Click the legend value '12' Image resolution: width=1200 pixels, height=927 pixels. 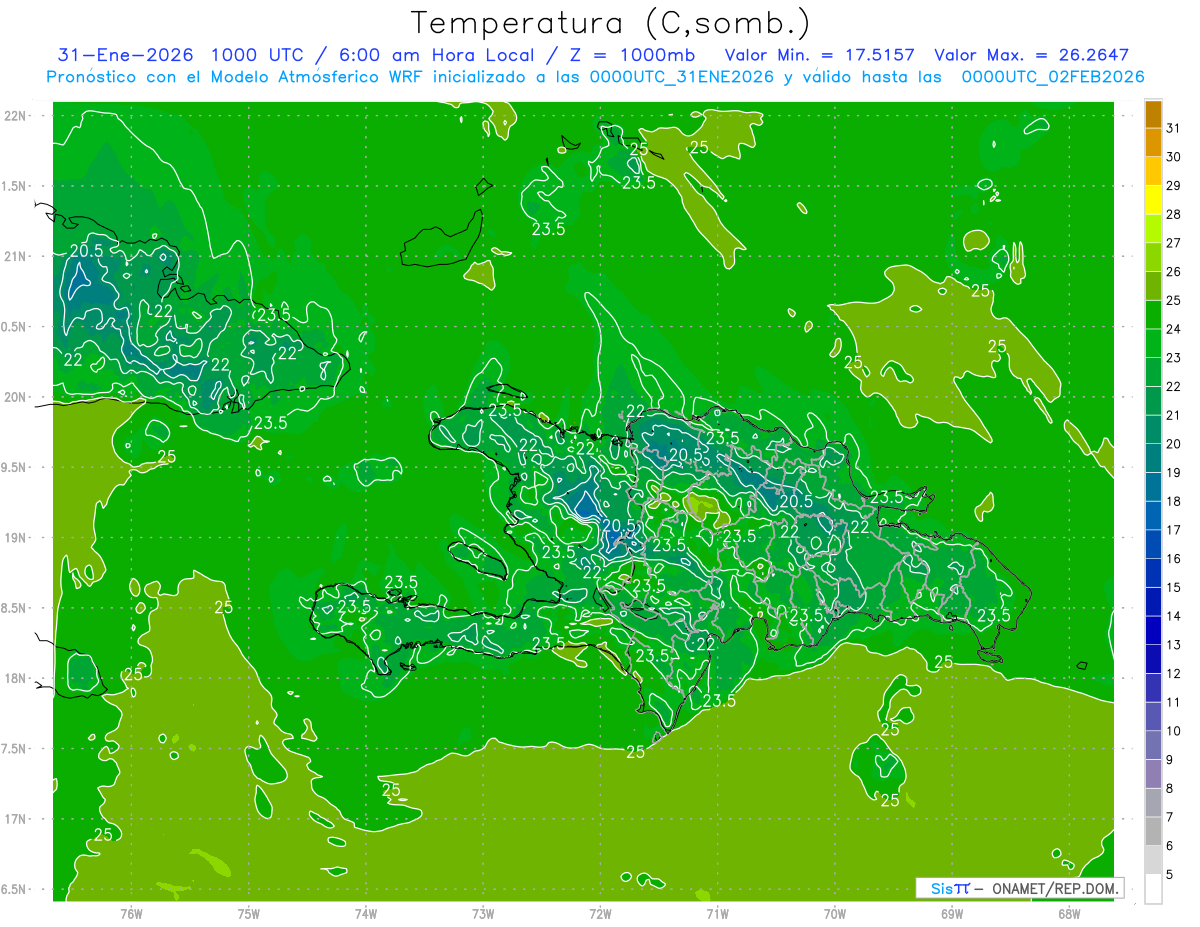tap(1174, 673)
